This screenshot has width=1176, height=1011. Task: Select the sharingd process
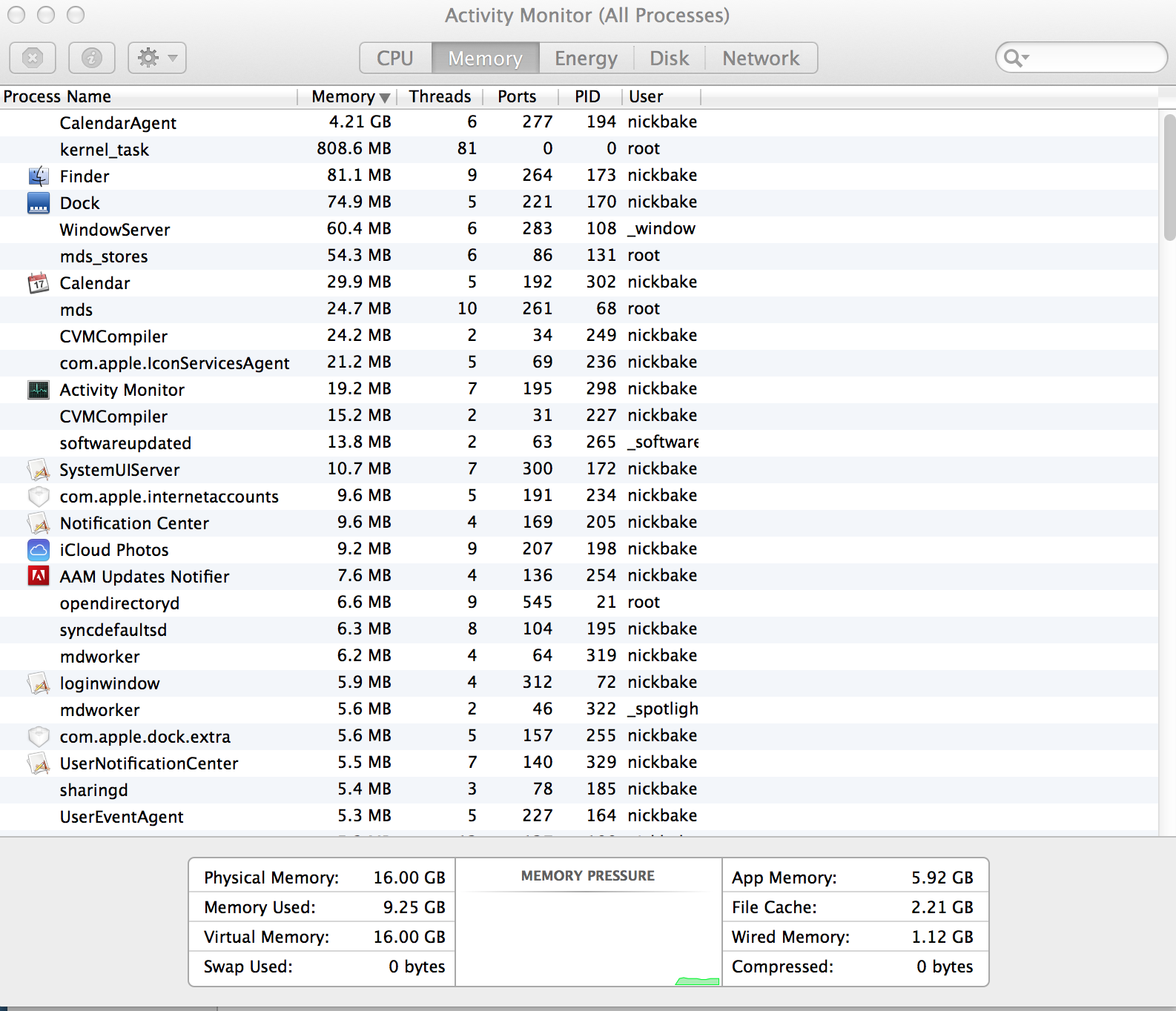579,790
